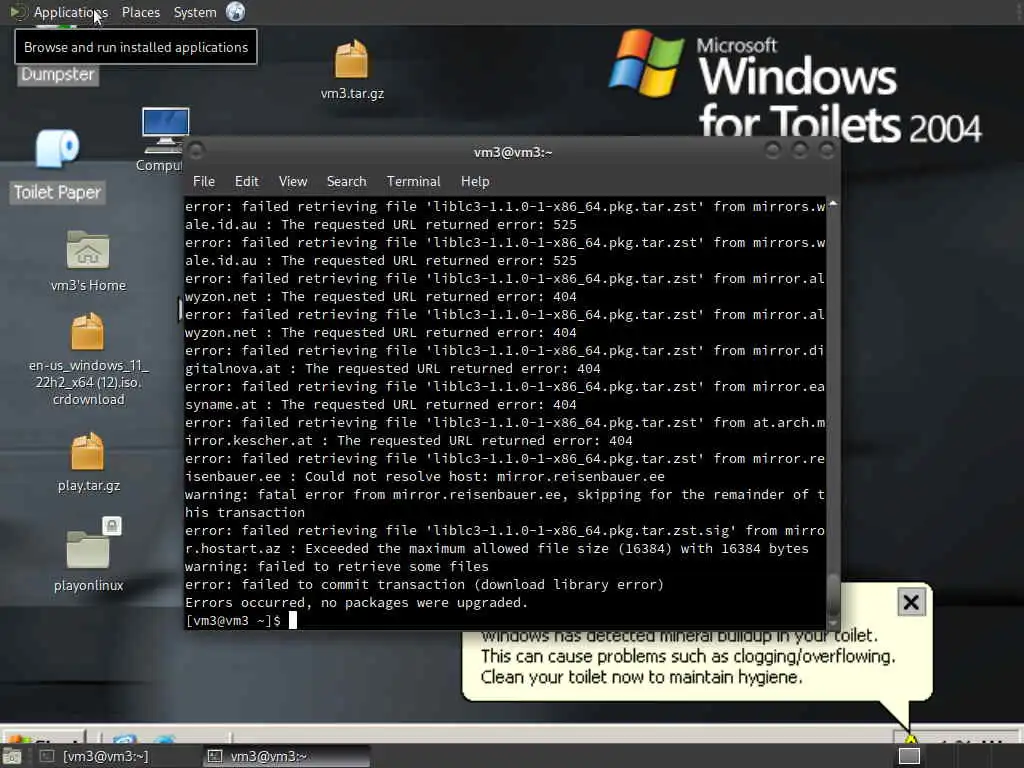The width and height of the screenshot is (1024, 768).
Task: Open the terminal View menu
Action: 293,182
